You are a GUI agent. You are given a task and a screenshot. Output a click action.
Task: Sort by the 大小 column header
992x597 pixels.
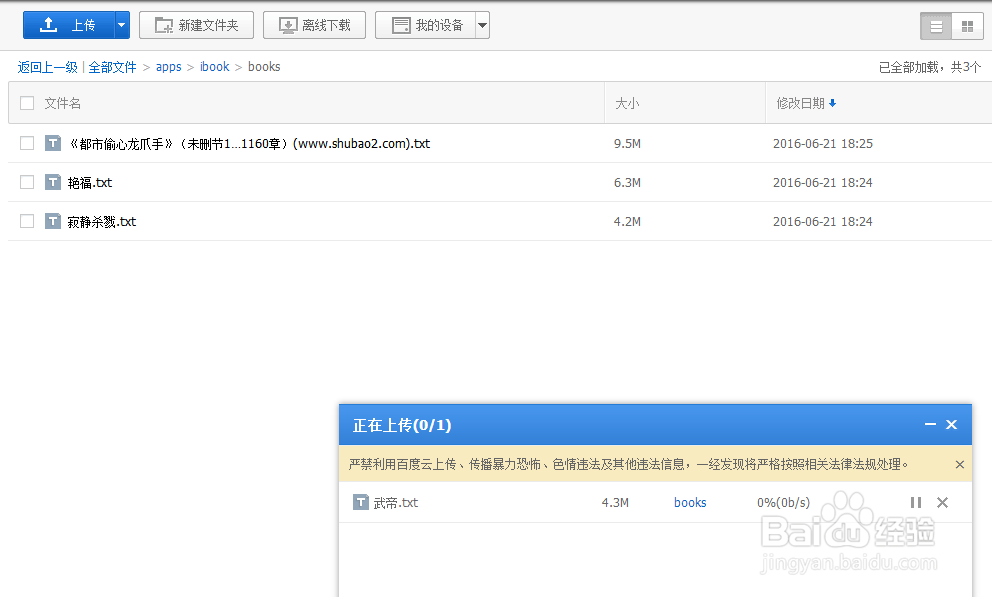click(627, 104)
